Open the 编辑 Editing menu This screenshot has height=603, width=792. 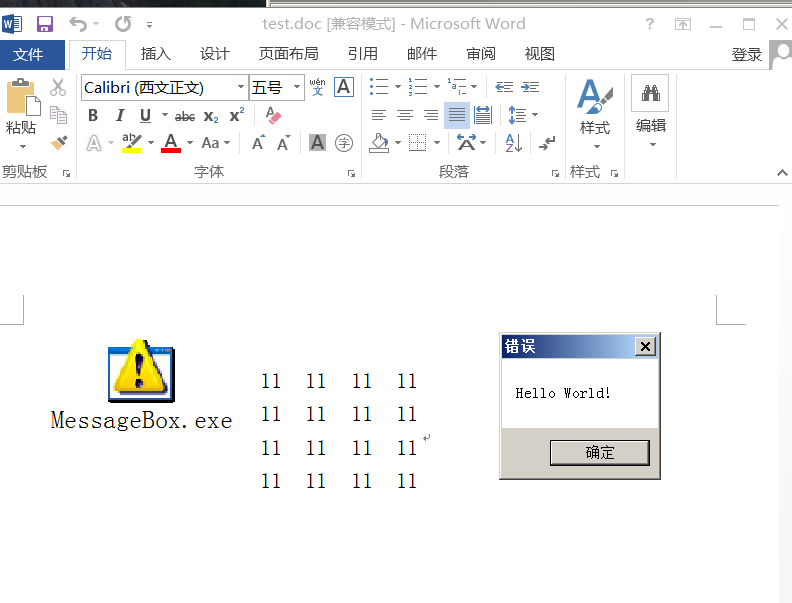pos(651,112)
